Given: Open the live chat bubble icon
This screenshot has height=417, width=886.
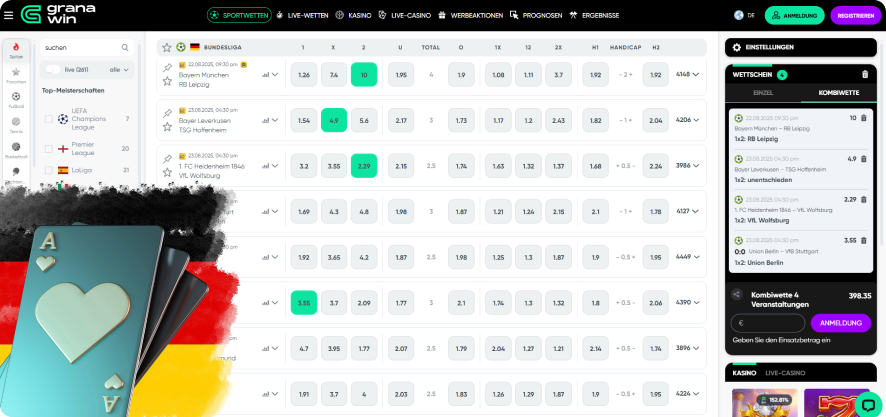Looking at the screenshot, I should click(864, 399).
